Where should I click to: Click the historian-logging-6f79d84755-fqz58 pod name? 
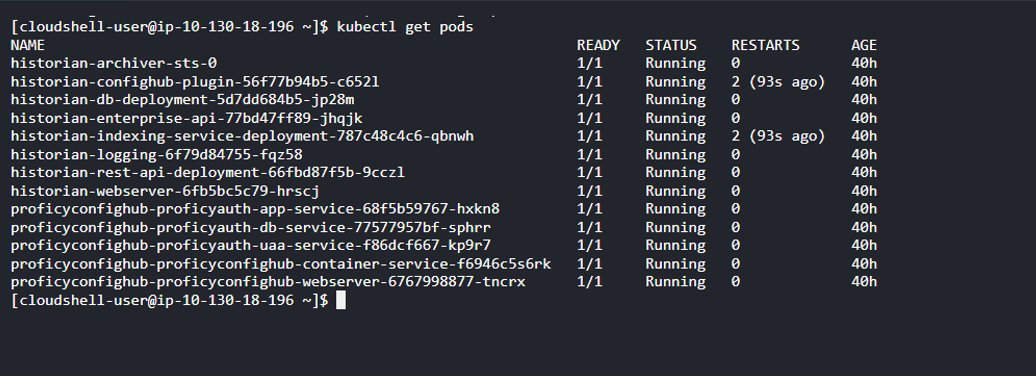157,155
